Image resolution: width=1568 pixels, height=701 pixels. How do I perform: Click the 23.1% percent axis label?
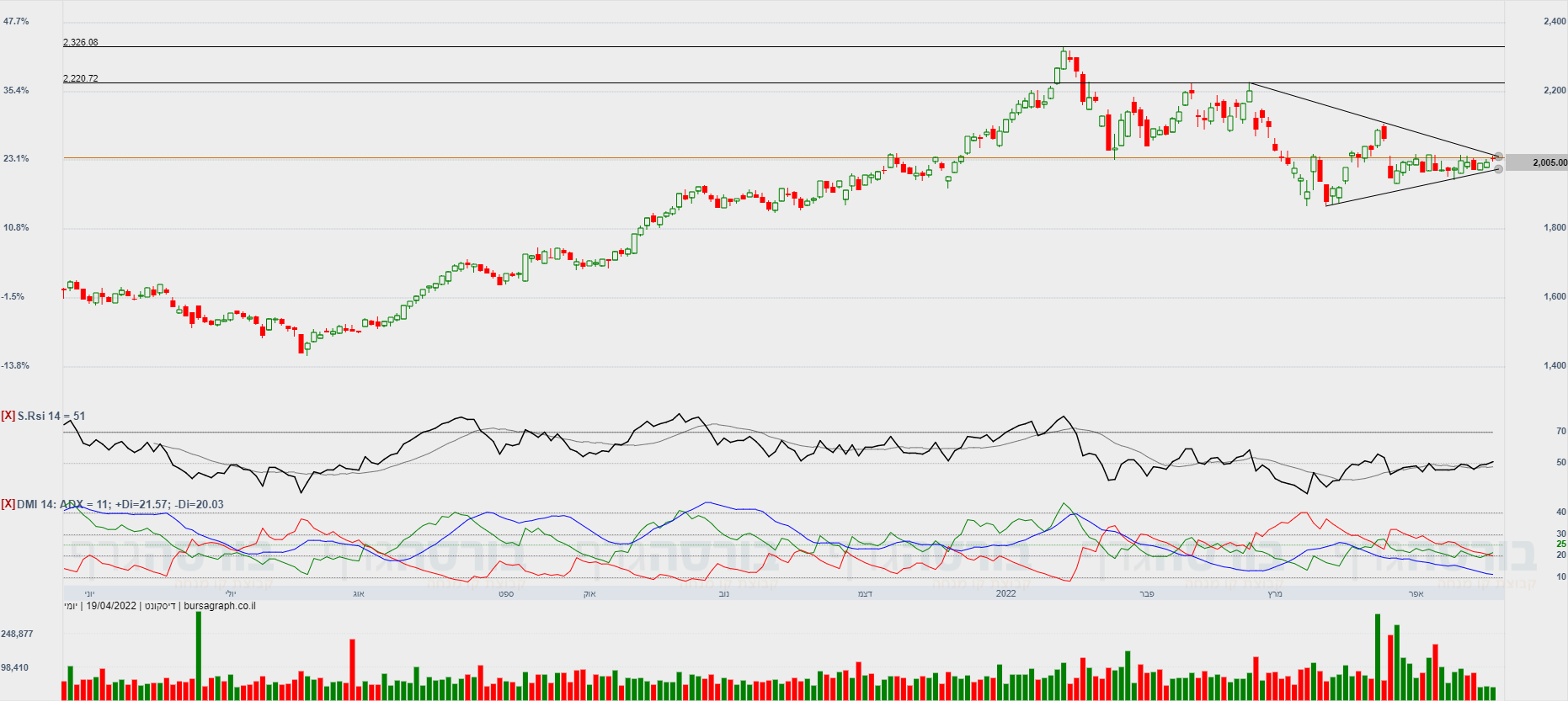[16, 158]
